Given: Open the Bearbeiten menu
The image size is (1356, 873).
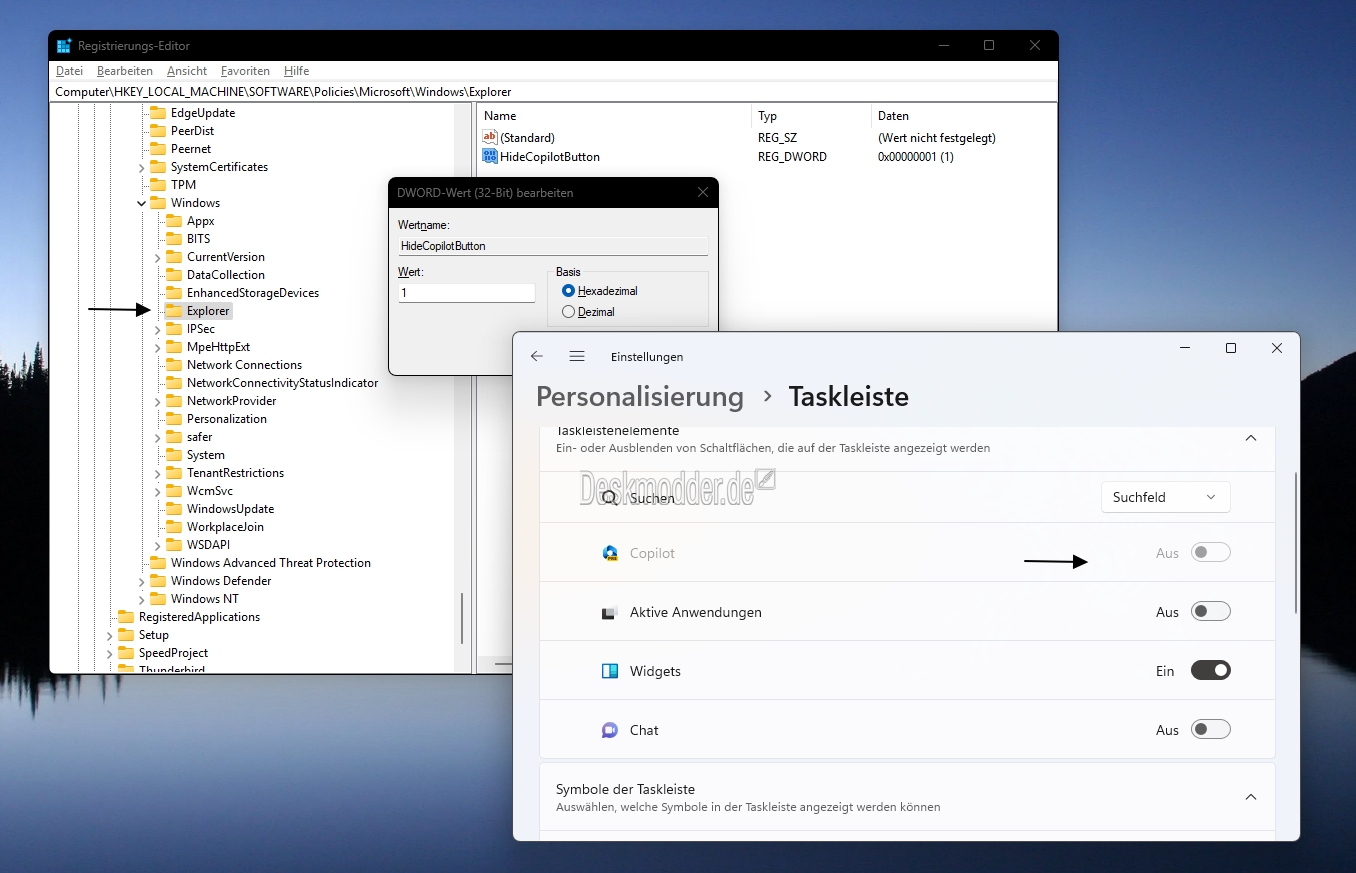Looking at the screenshot, I should 125,71.
